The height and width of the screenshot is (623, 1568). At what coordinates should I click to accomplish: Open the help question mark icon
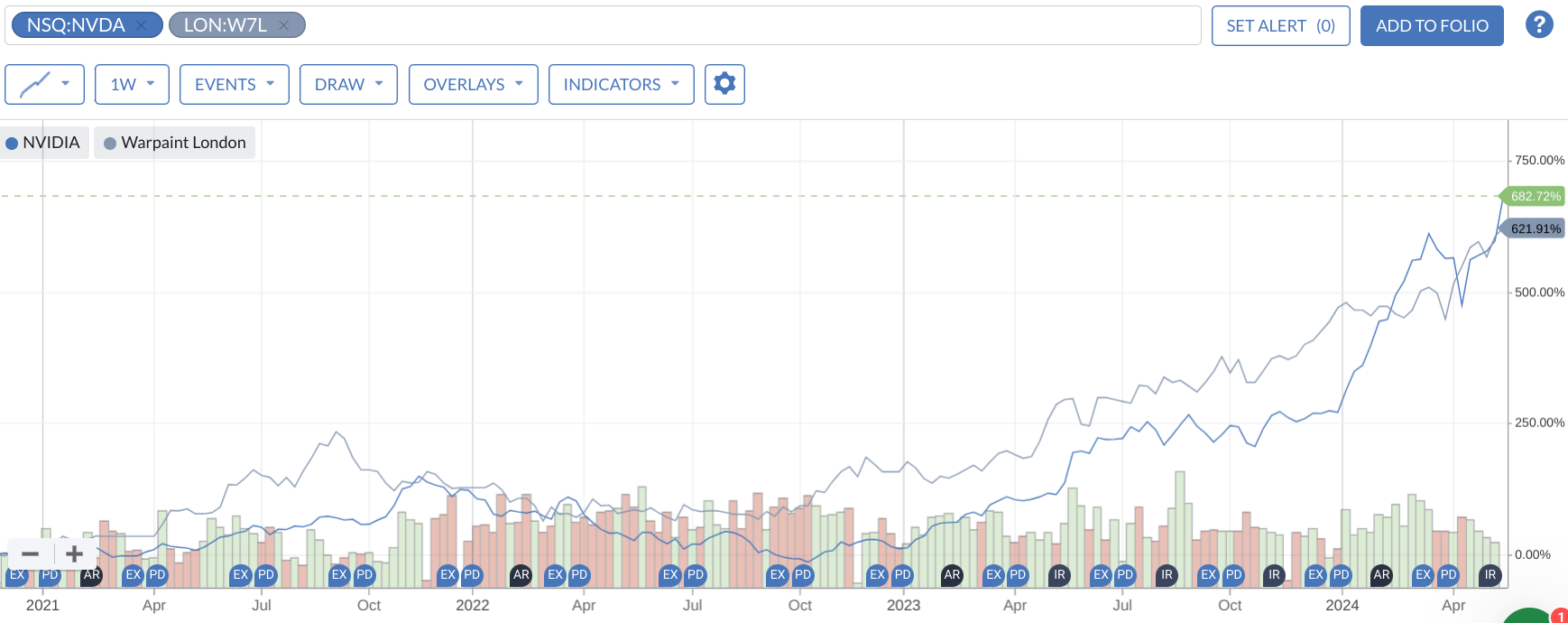pos(1539,24)
